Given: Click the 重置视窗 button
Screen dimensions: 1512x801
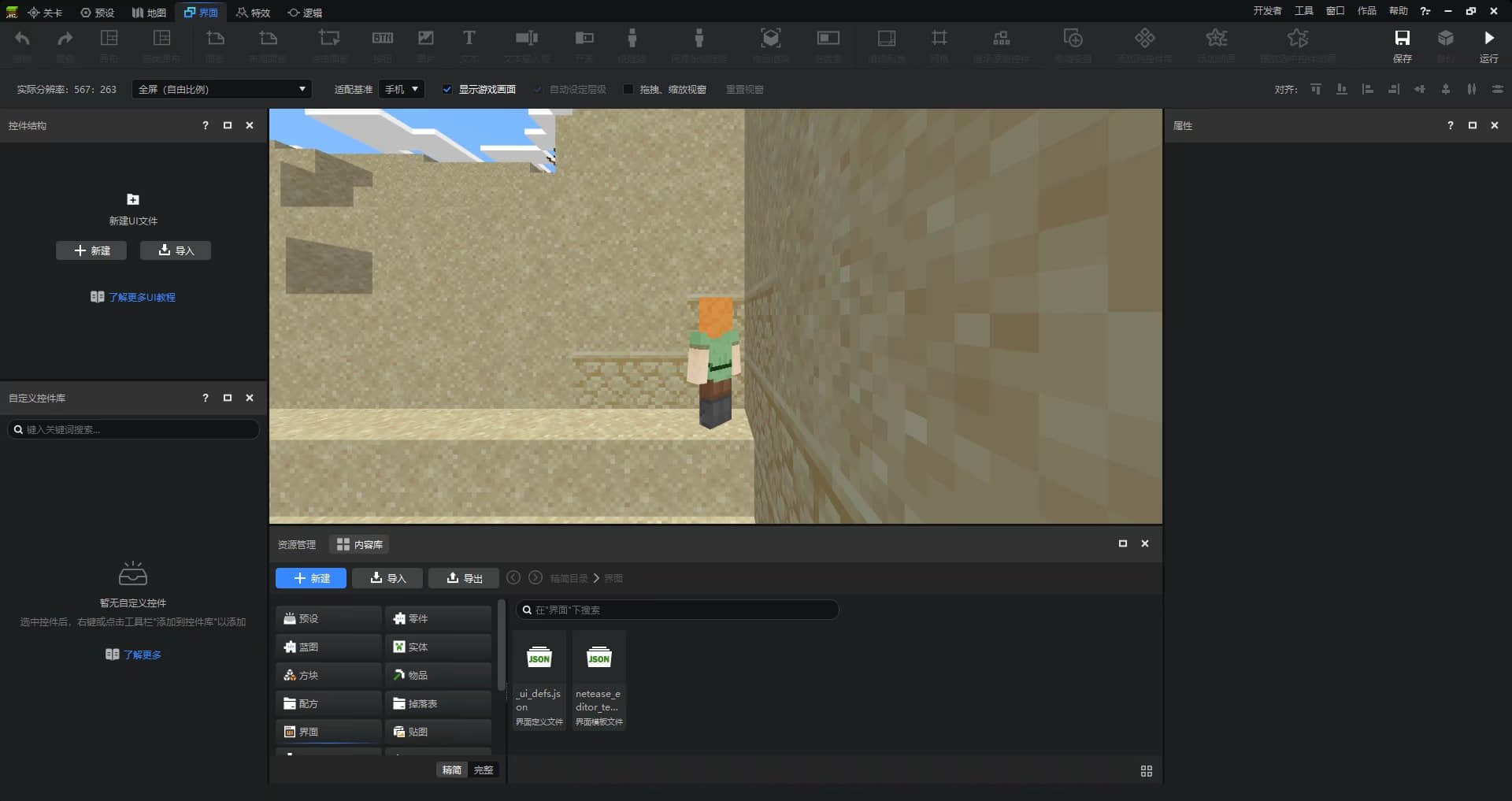Looking at the screenshot, I should [745, 89].
